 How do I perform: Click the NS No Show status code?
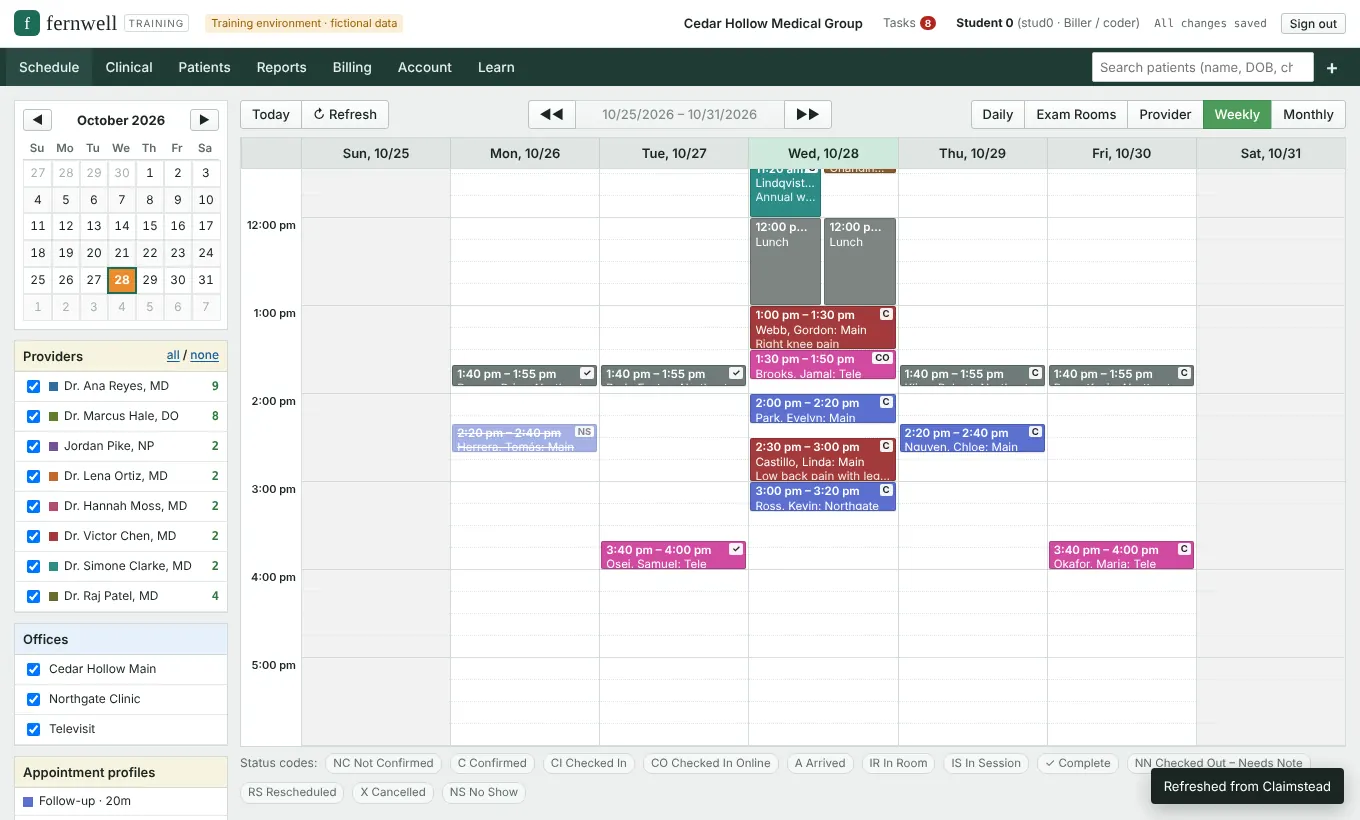[x=484, y=792]
